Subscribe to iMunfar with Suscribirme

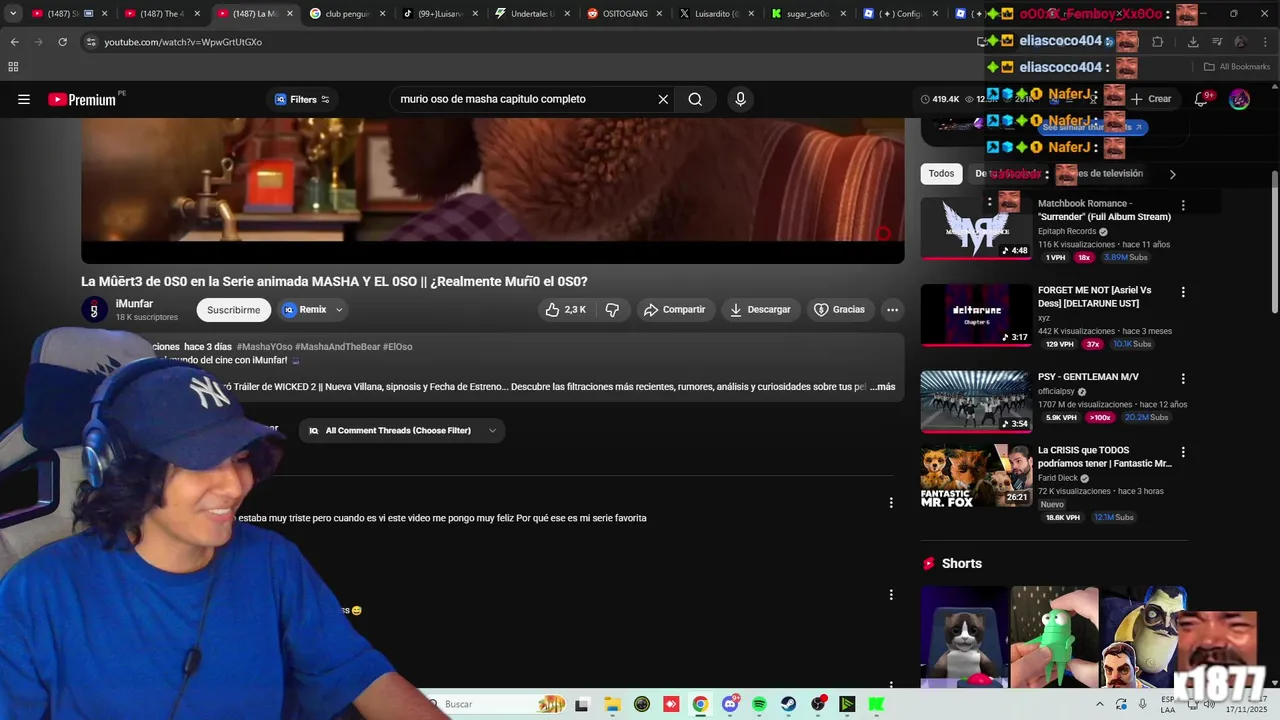tap(233, 310)
